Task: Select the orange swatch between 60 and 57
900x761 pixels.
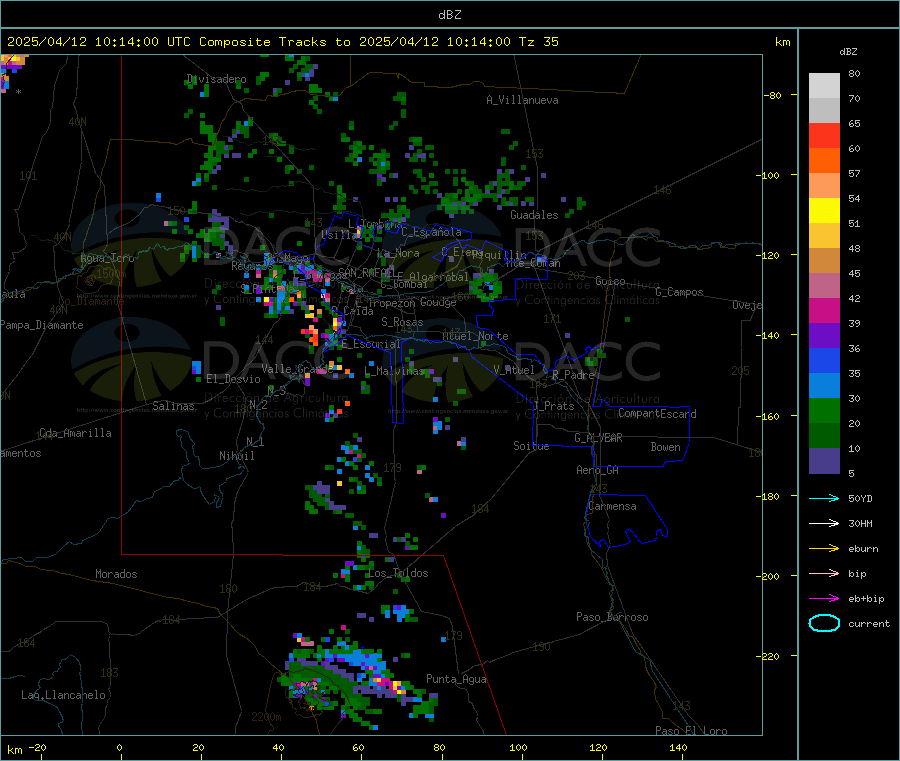Action: (x=824, y=161)
